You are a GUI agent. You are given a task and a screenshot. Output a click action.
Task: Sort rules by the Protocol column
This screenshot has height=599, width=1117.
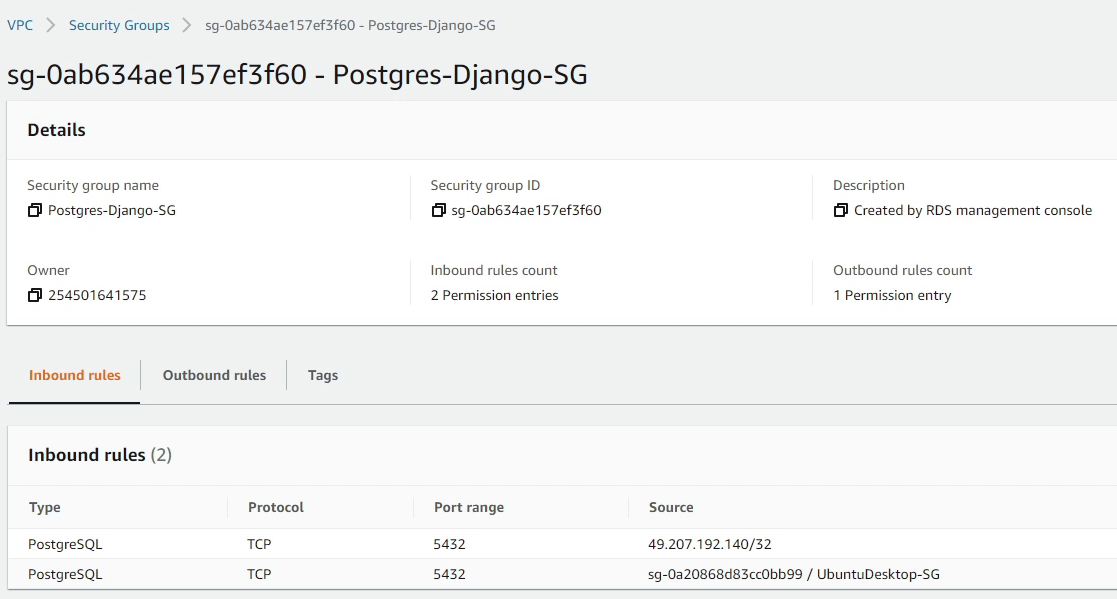point(274,507)
